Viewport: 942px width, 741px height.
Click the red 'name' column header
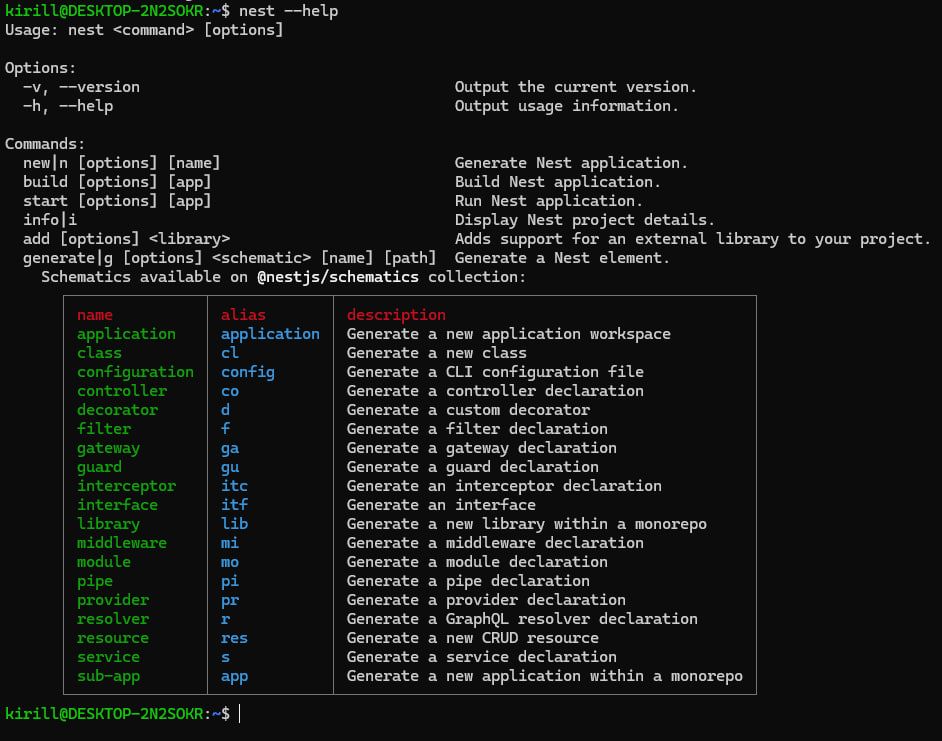pos(95,315)
